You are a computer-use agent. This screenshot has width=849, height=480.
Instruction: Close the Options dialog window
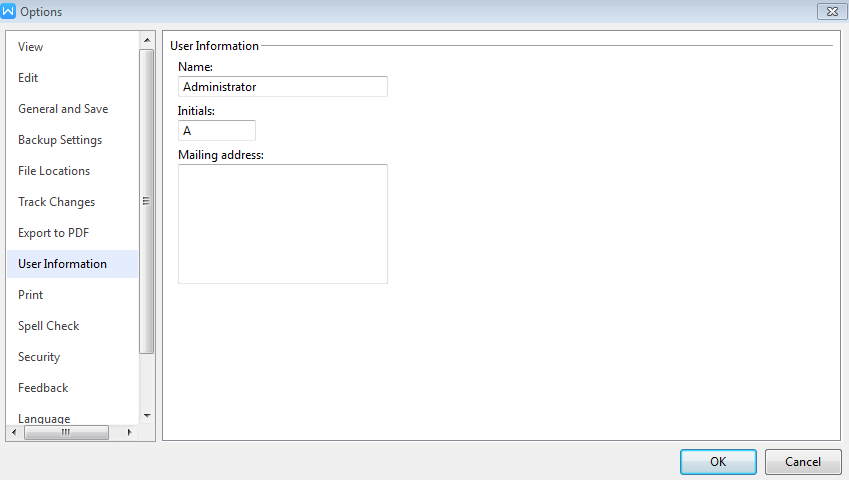click(x=832, y=11)
